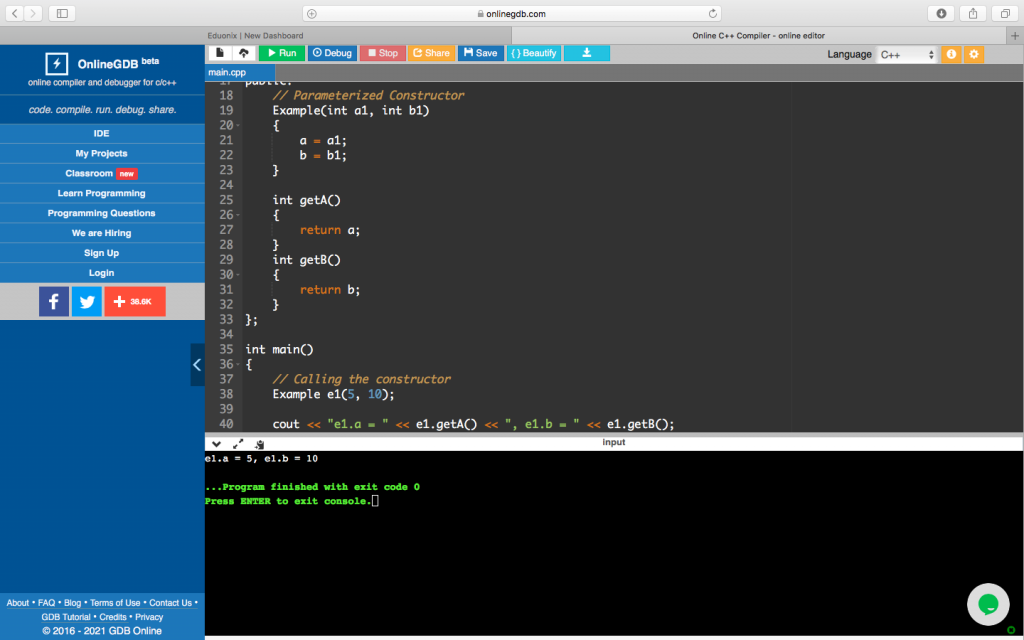Open the Debug mode with the Debug button
This screenshot has height=640, width=1024.
pyautogui.click(x=331, y=53)
